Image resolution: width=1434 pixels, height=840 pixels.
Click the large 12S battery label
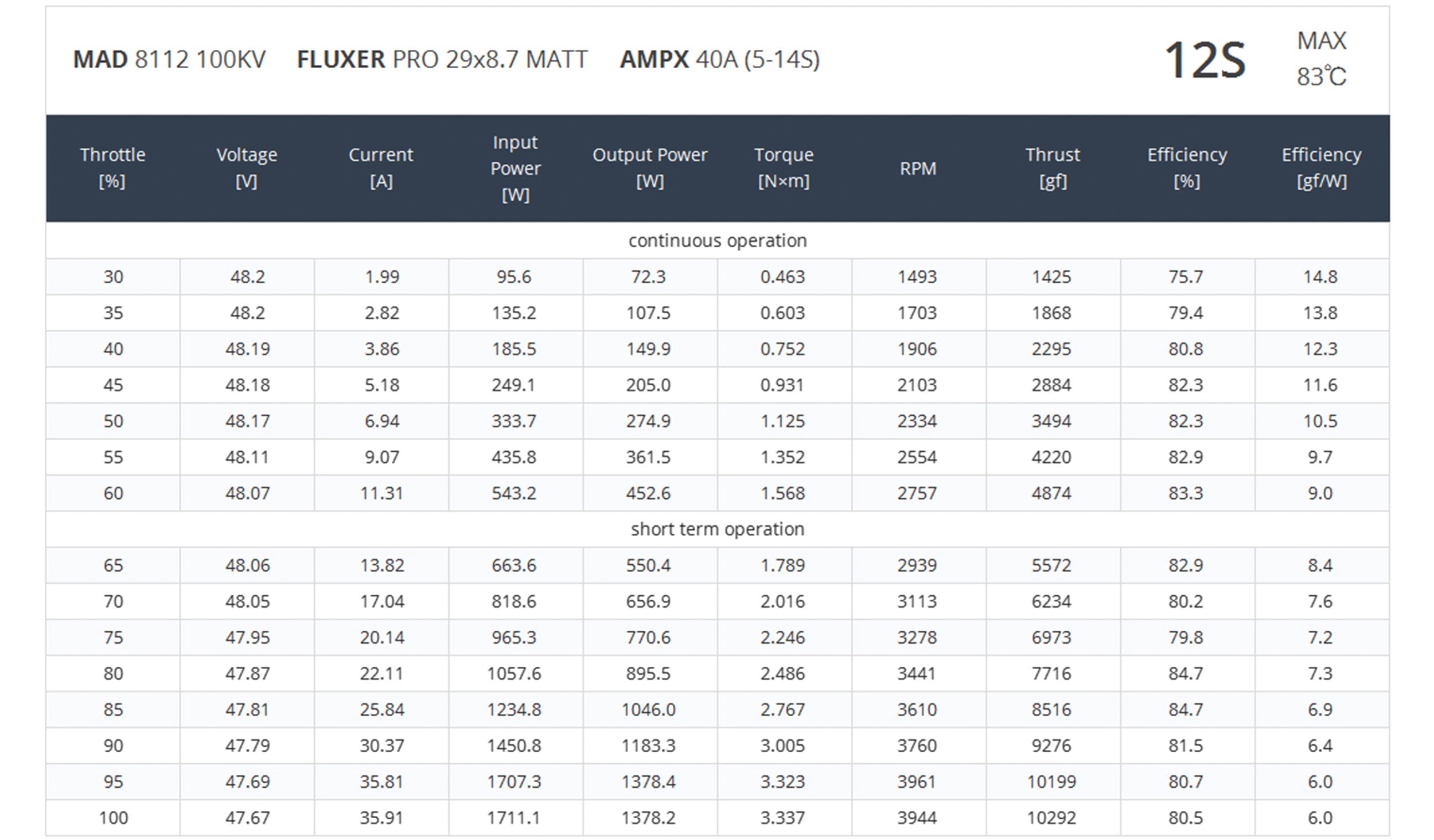tap(1205, 60)
